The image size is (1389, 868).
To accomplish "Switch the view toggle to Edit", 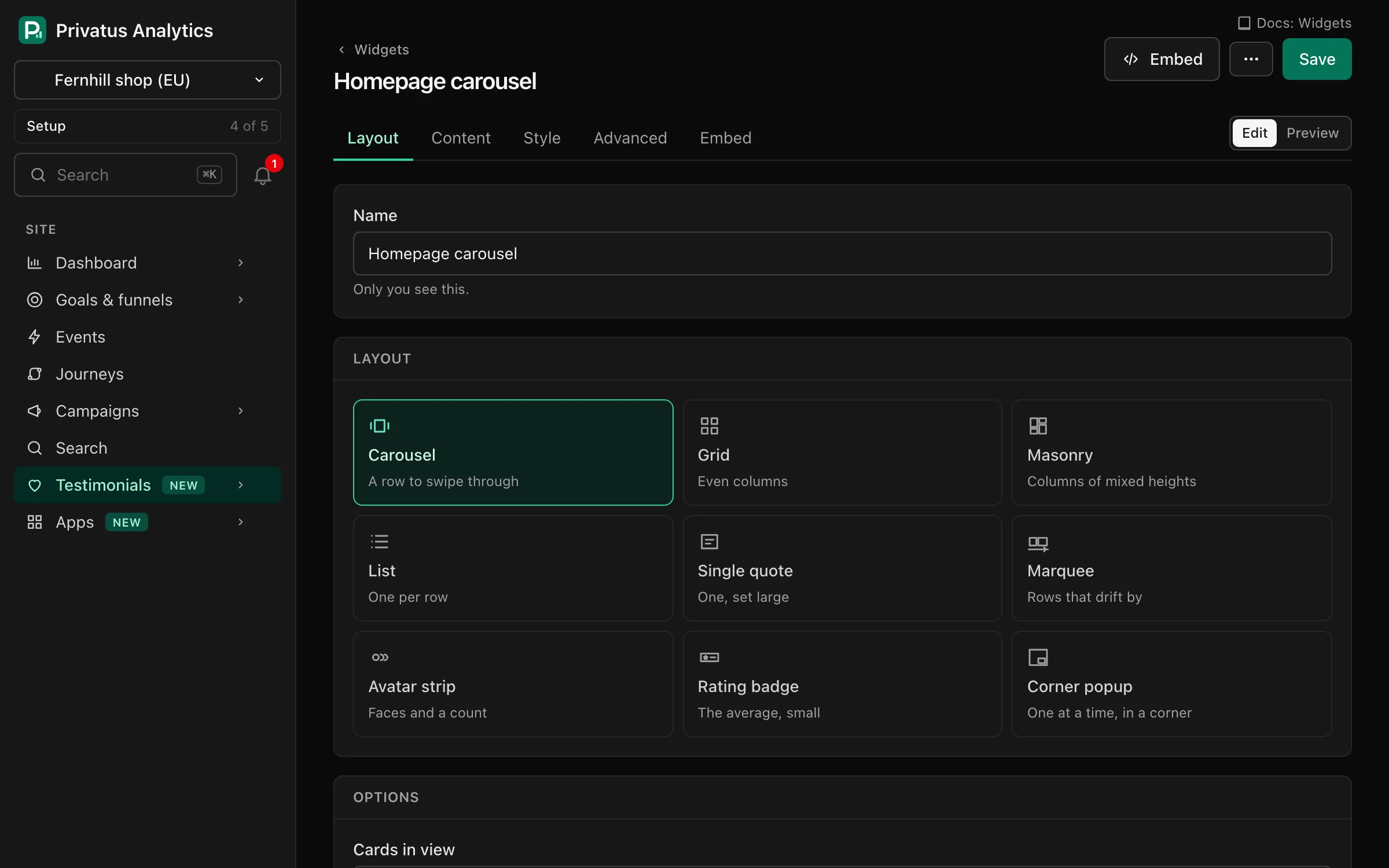I will point(1254,133).
